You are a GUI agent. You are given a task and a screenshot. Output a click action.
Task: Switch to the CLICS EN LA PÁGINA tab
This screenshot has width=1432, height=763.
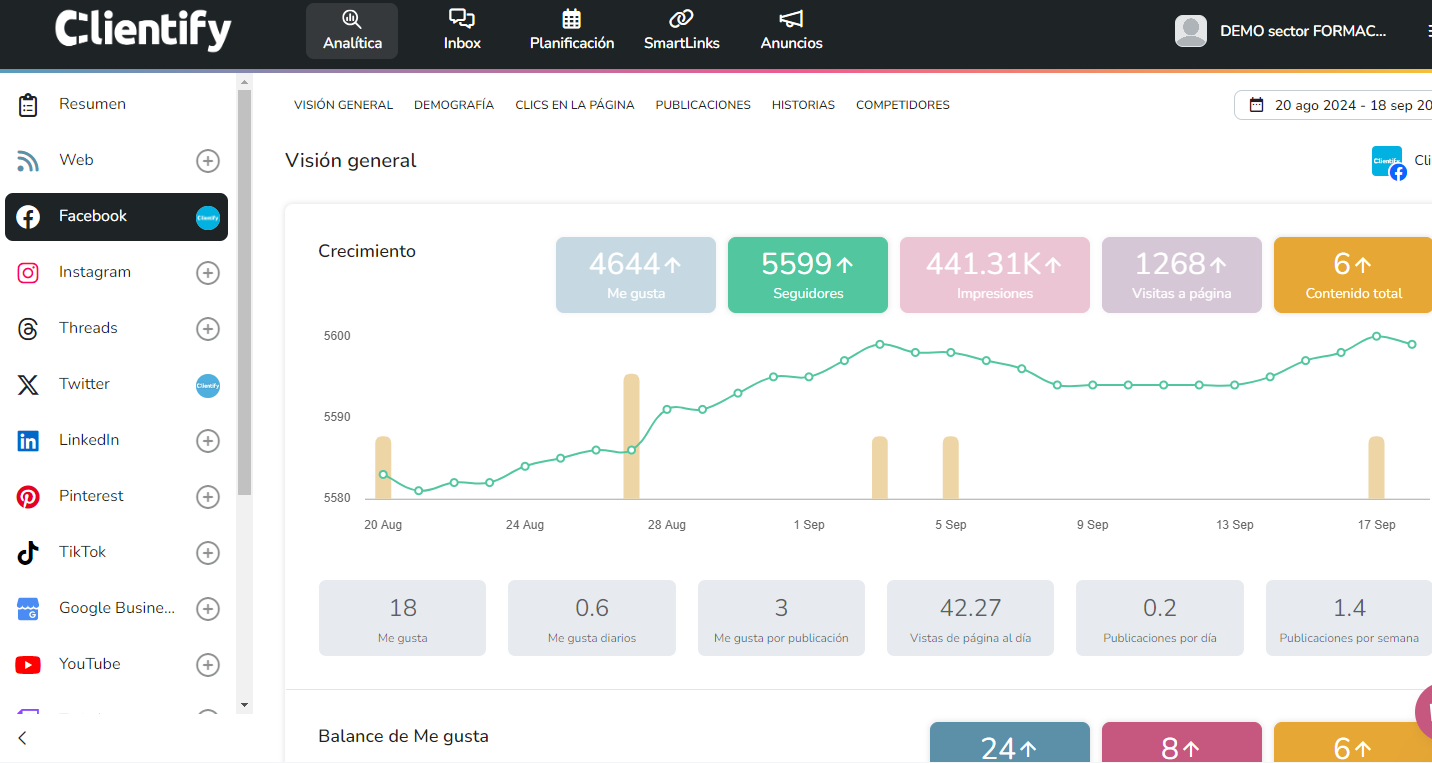(x=575, y=105)
